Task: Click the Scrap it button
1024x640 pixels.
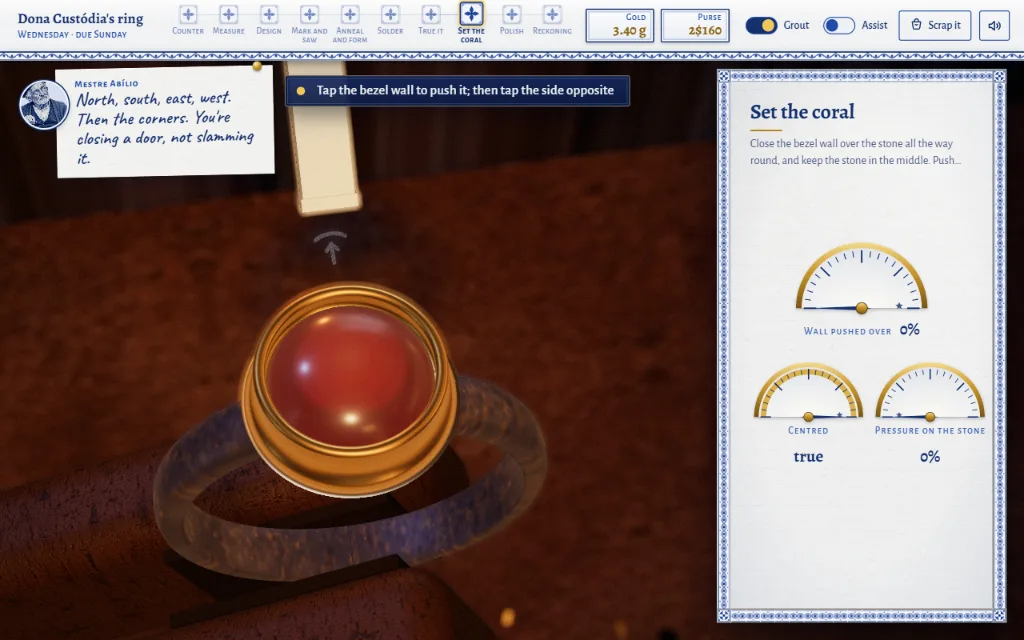Action: (935, 25)
